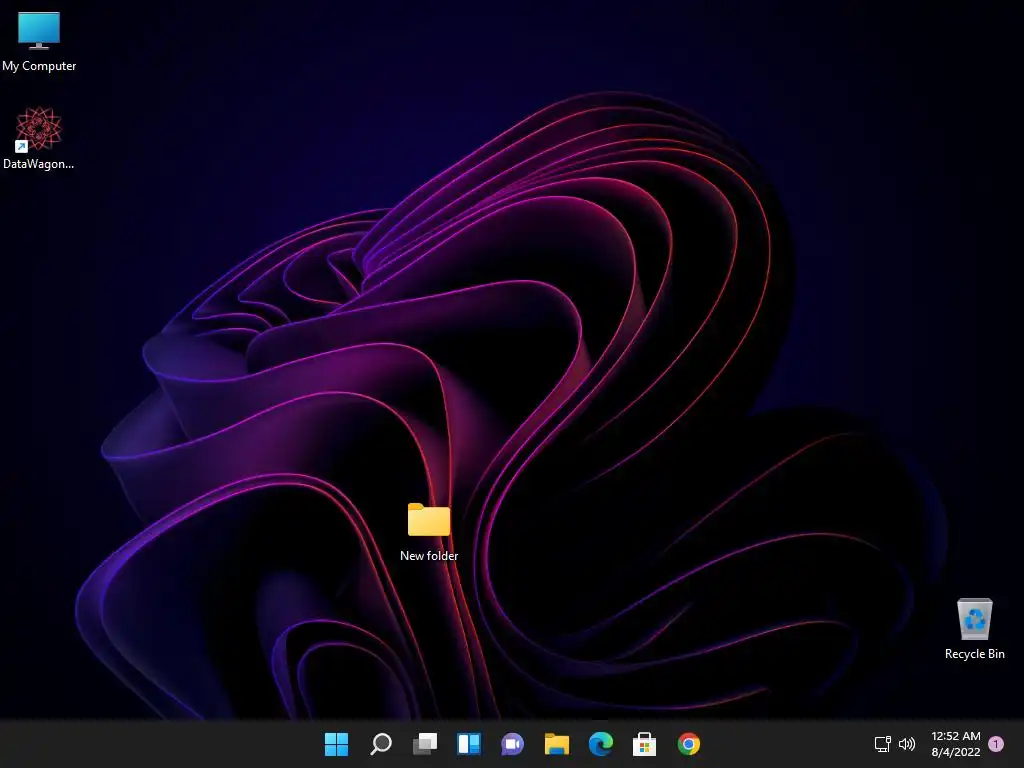
Task: Open the Windows Start menu
Action: 336,744
